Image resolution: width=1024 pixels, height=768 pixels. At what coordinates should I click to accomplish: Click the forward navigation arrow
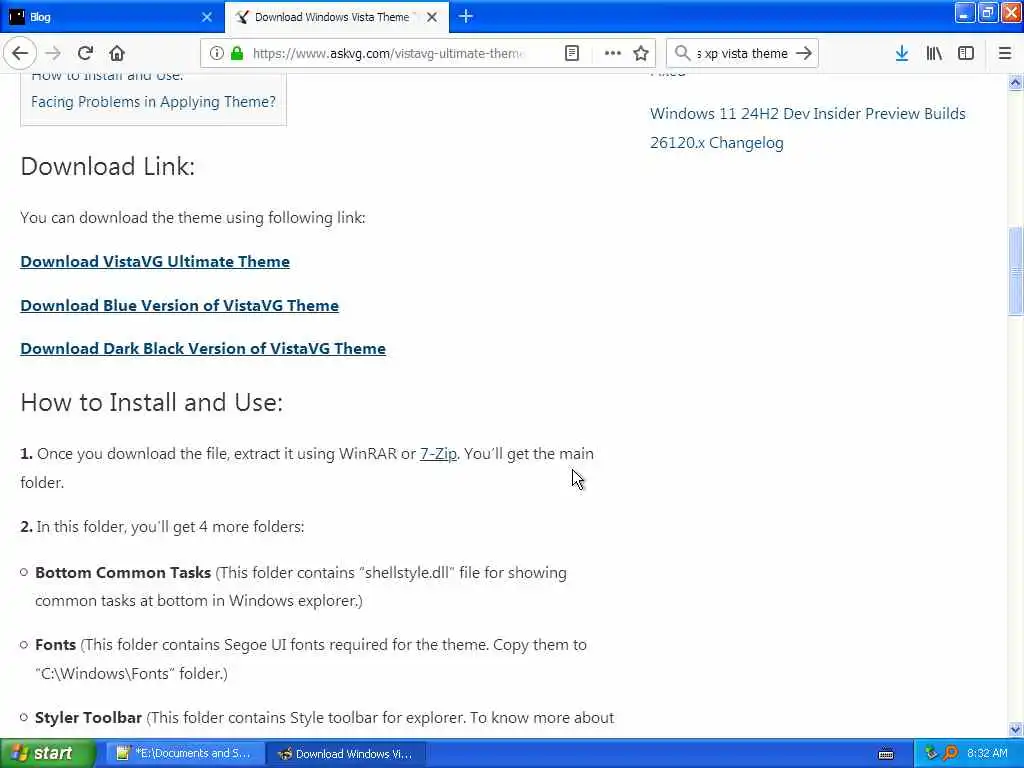54,54
